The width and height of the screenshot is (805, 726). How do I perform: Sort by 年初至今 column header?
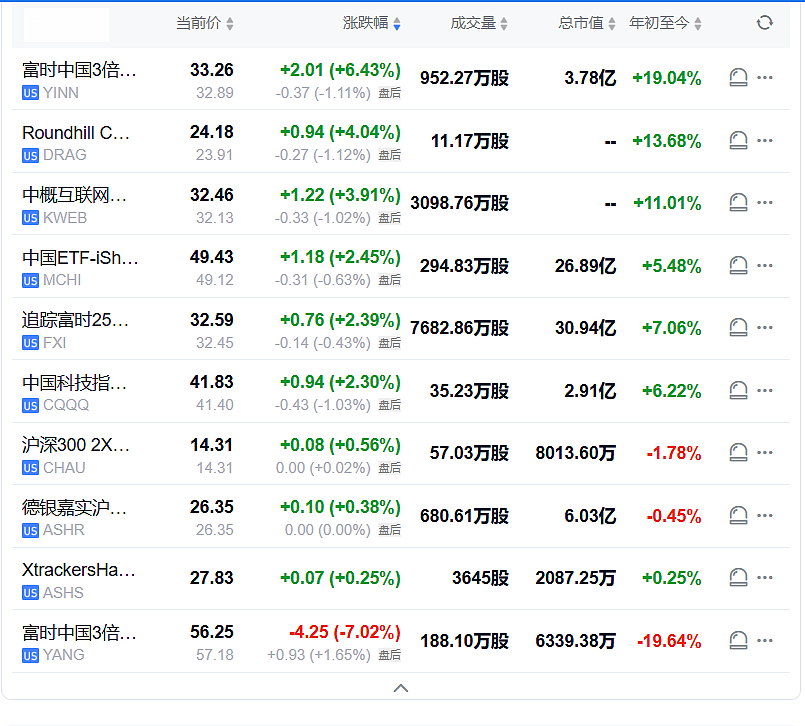point(665,23)
